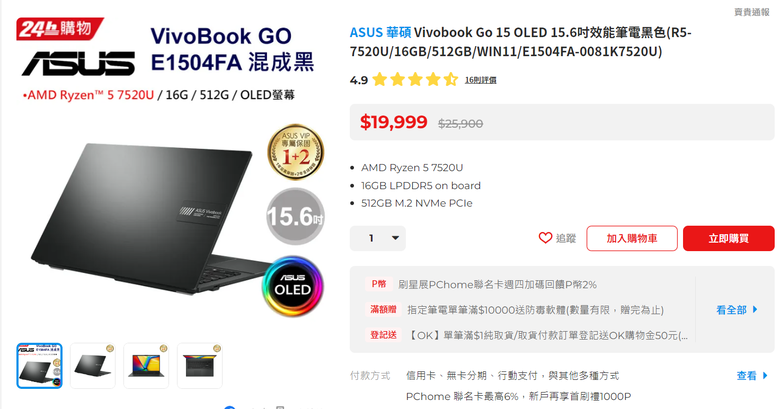
Task: Click the ASUS VIP 1+2 warranty badge
Action: pos(295,152)
